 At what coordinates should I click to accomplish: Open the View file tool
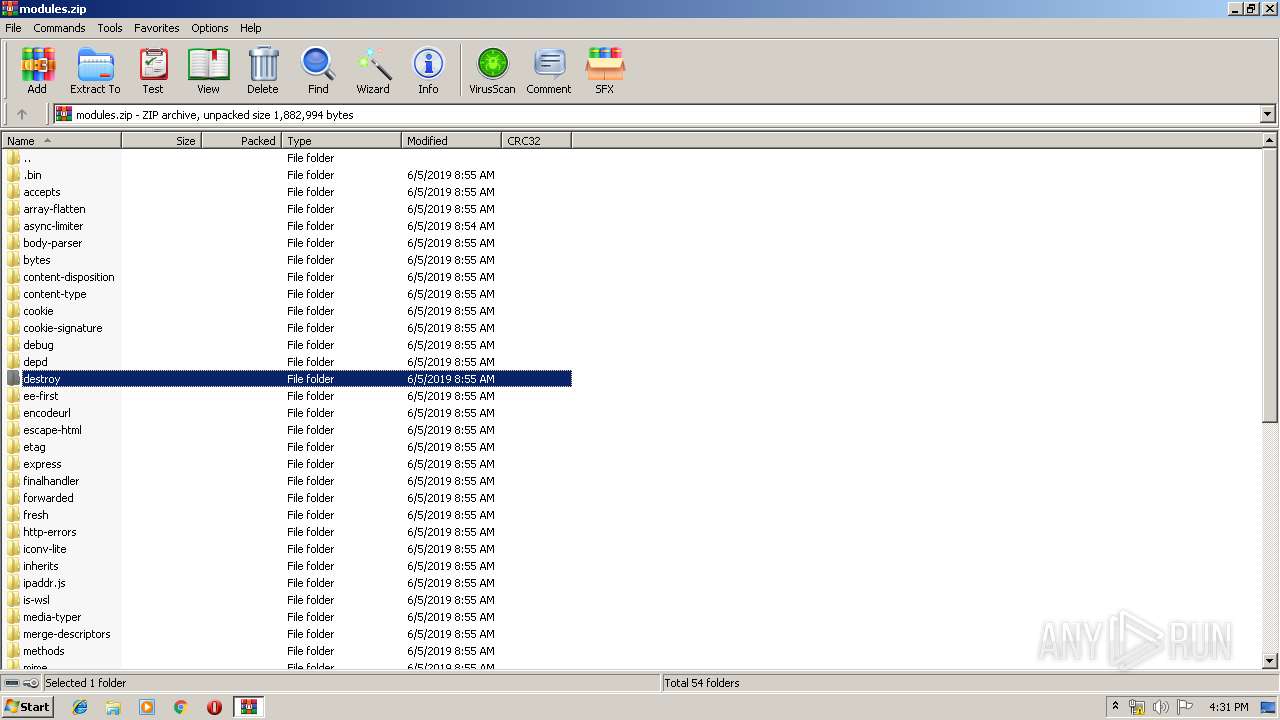click(208, 71)
